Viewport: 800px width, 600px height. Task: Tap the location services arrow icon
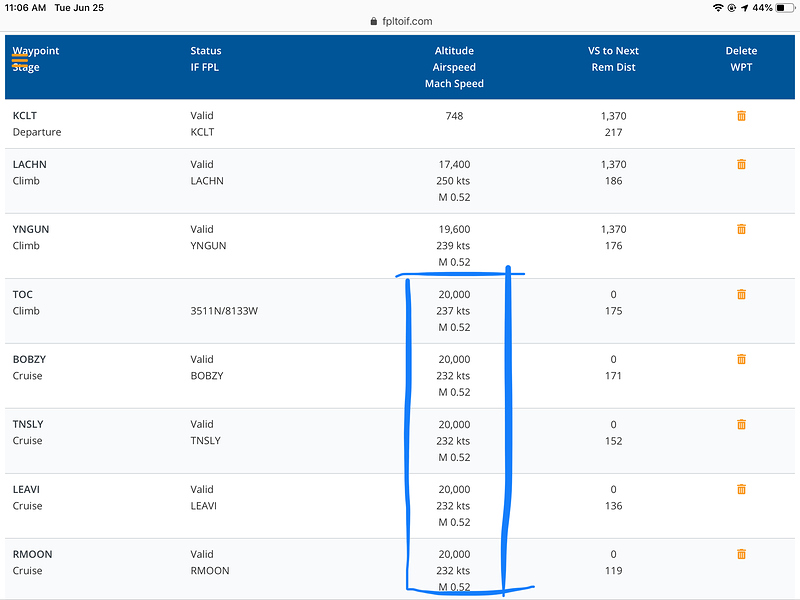745,8
